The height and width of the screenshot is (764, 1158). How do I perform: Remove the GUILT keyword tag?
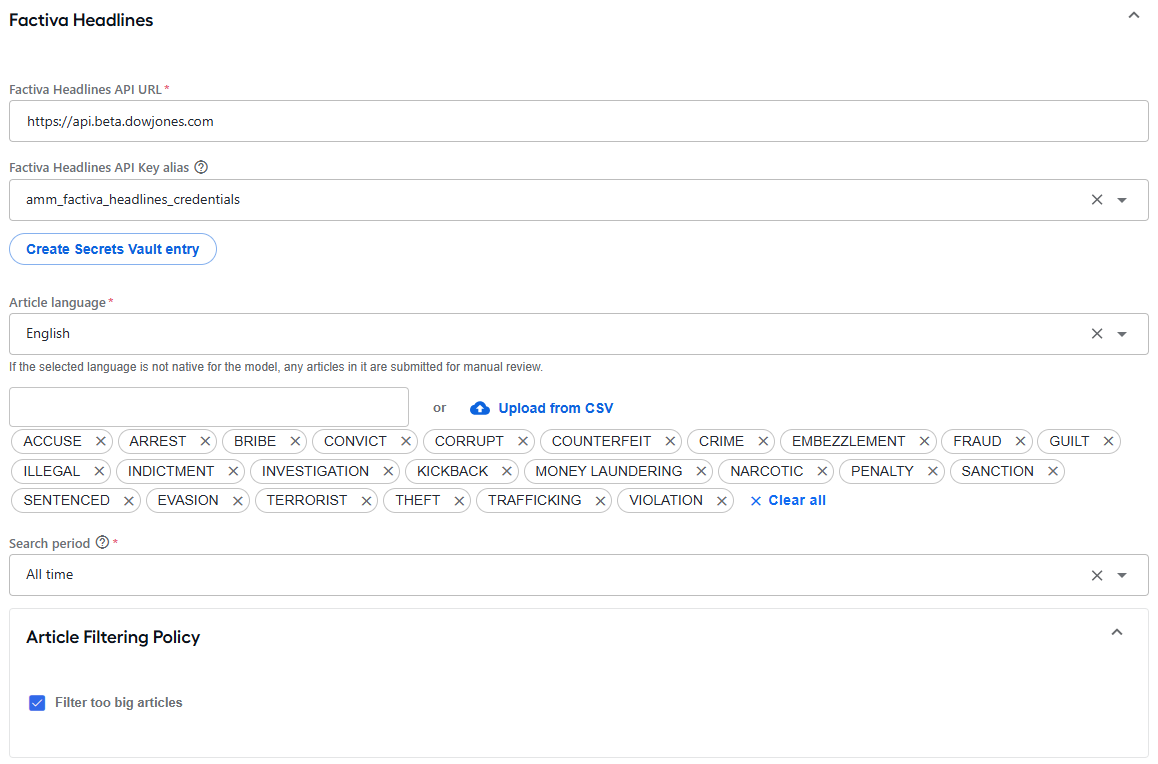[1108, 441]
